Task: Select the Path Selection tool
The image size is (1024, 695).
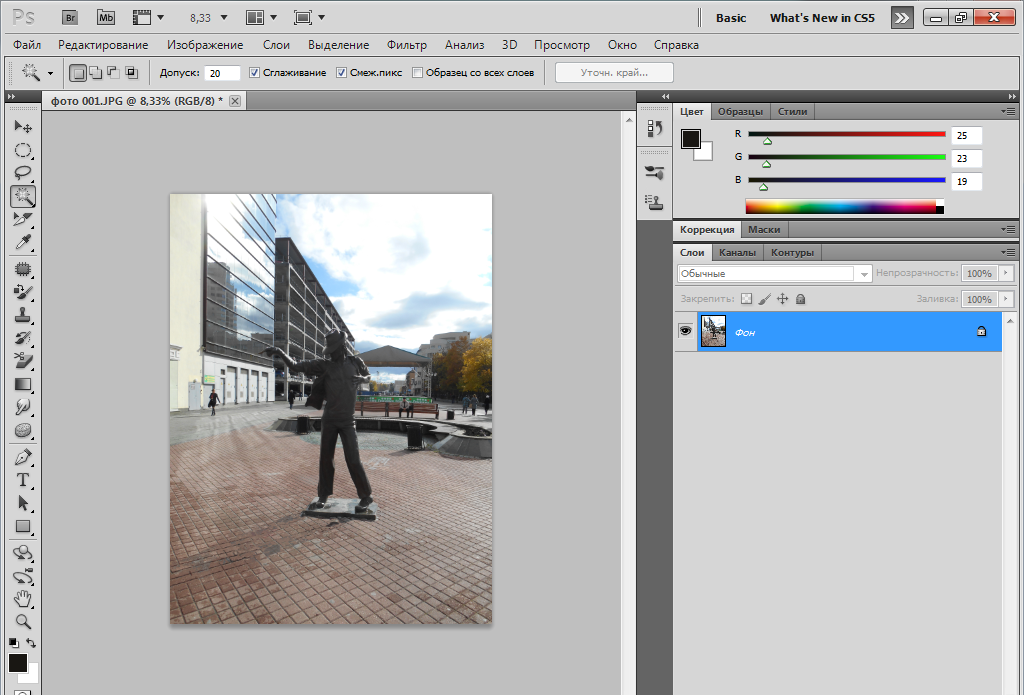Action: click(x=23, y=503)
